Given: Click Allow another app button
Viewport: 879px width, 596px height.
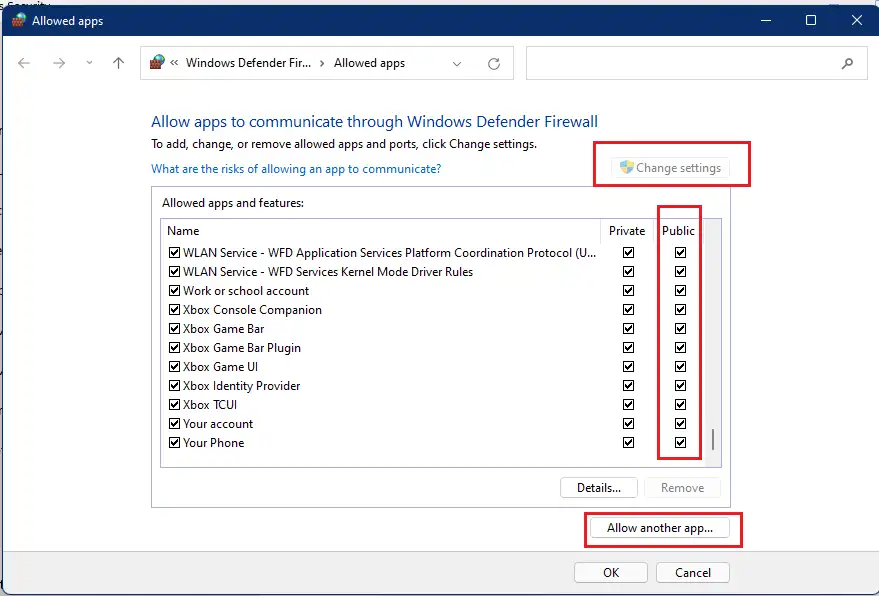Looking at the screenshot, I should point(660,528).
